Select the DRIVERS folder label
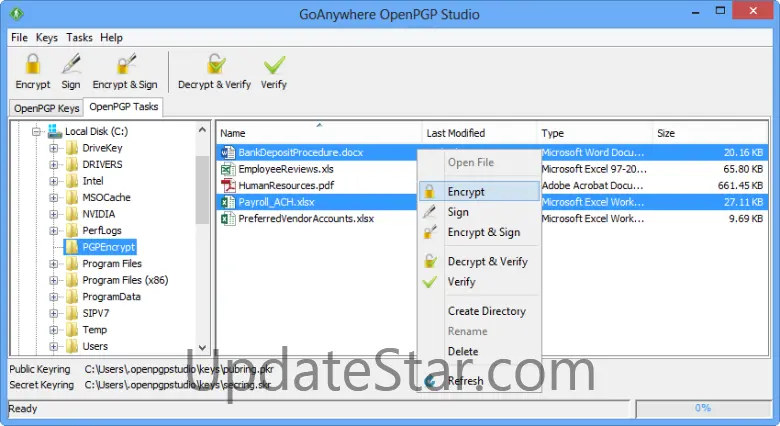780x426 pixels. coord(102,164)
